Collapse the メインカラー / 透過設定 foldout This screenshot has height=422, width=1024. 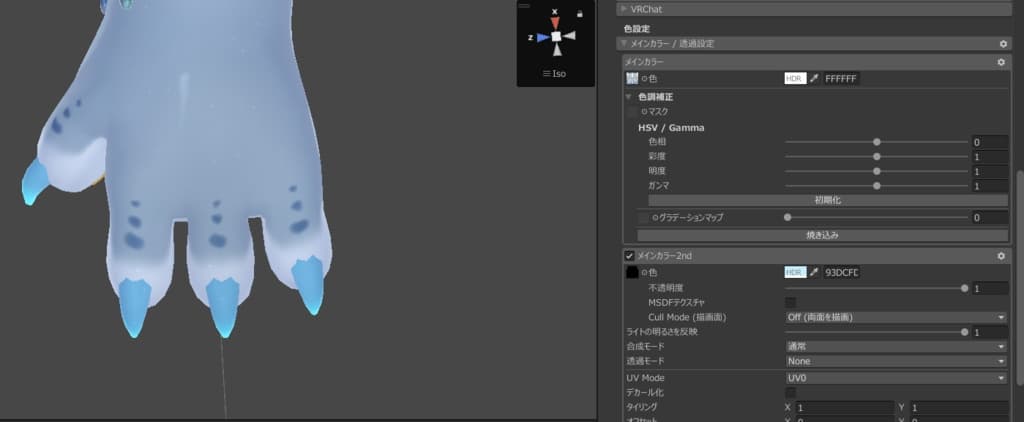click(624, 44)
